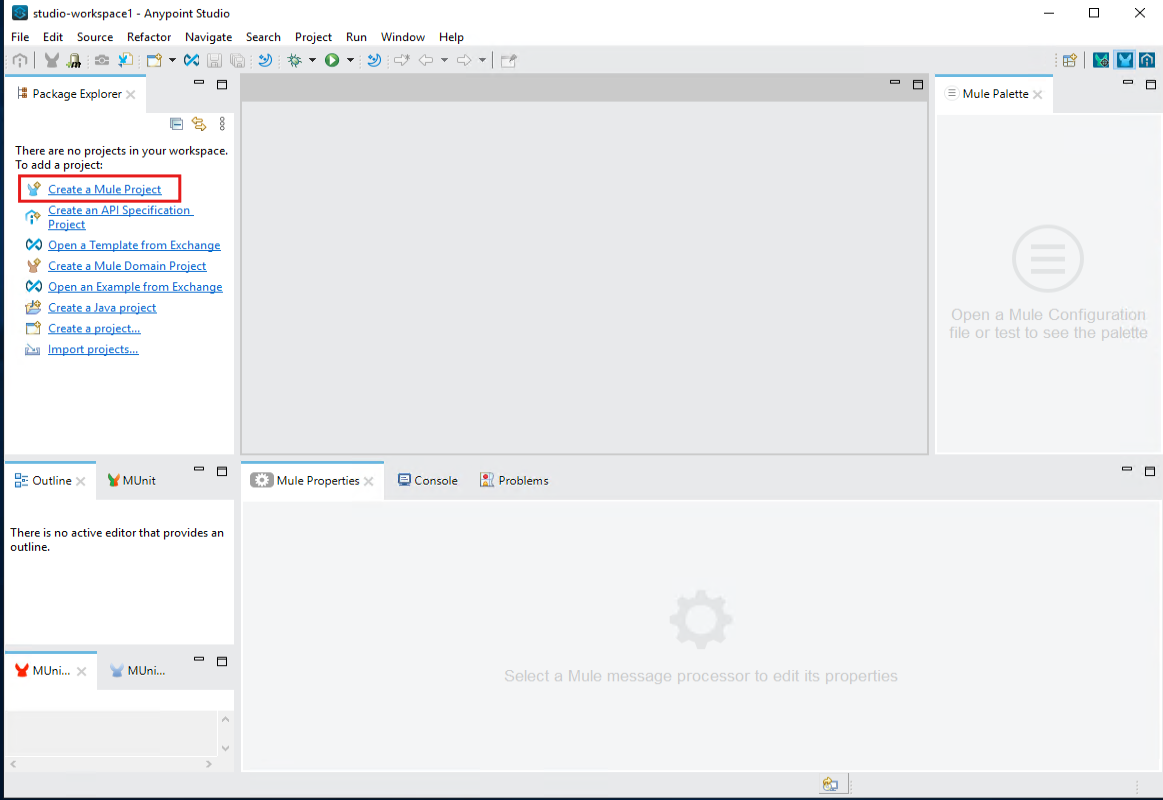Click the Create a Mule Project link
This screenshot has height=800, width=1163.
click(x=104, y=189)
